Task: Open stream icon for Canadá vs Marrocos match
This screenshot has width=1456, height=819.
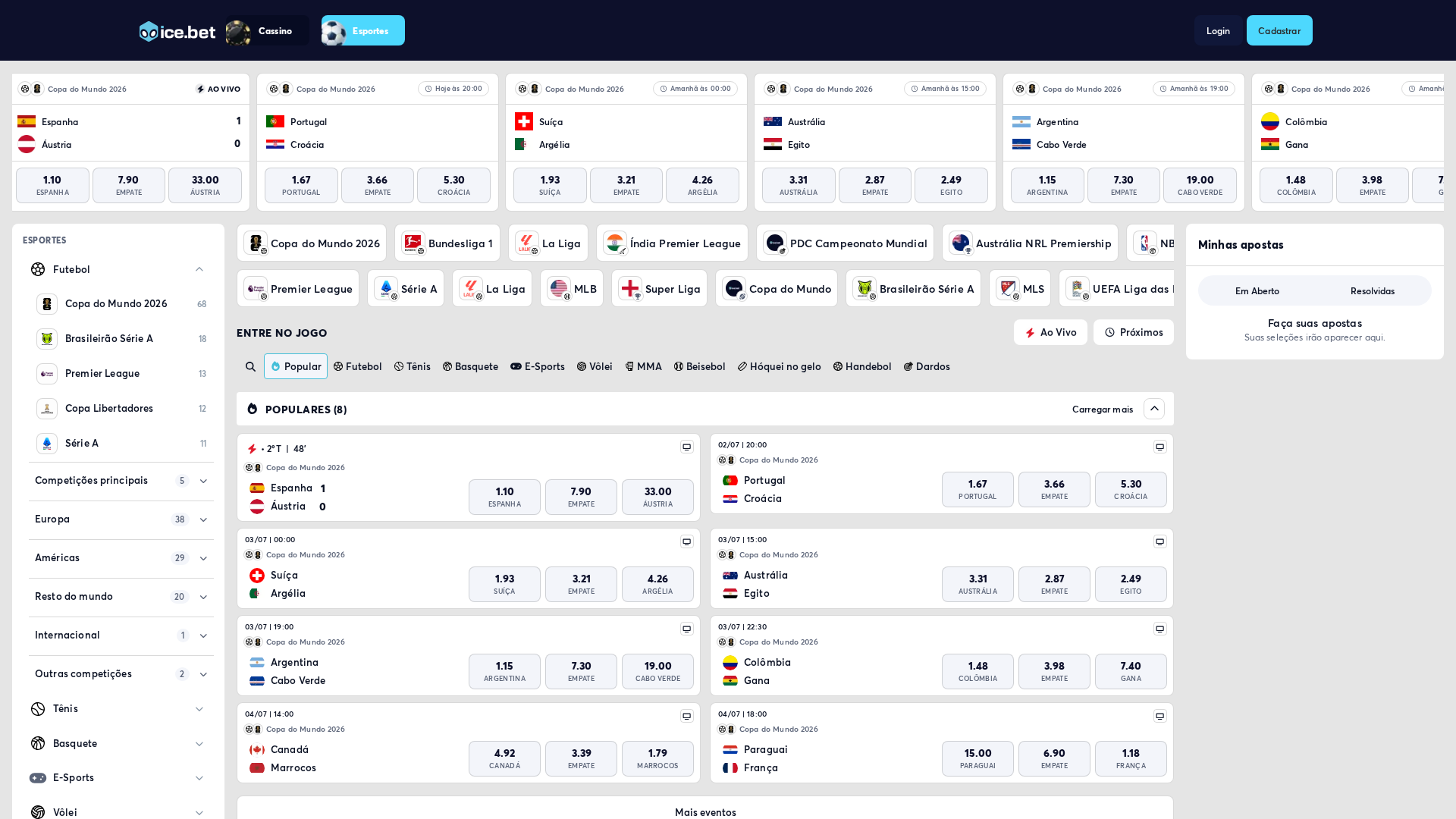Action: [x=687, y=717]
